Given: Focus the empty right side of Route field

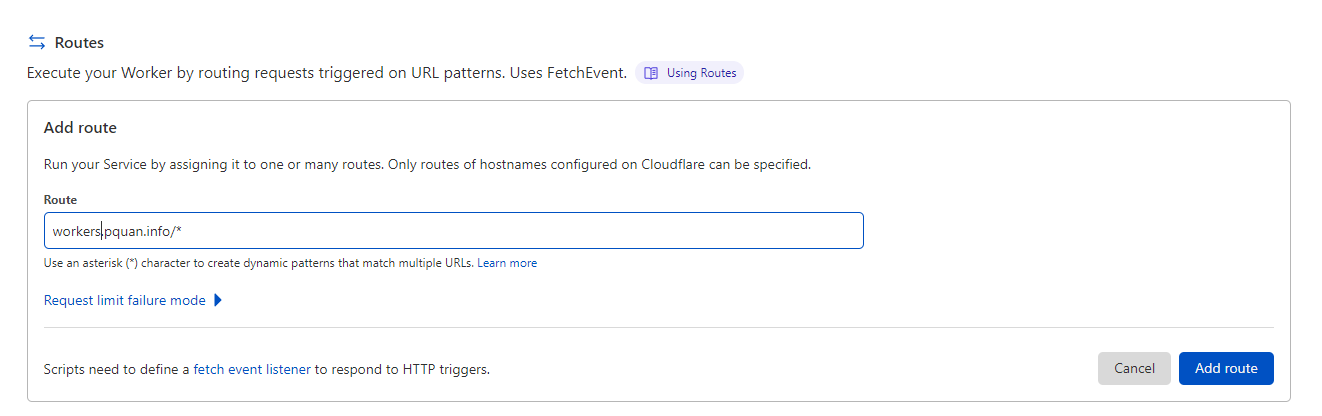Looking at the screenshot, I should (600, 231).
